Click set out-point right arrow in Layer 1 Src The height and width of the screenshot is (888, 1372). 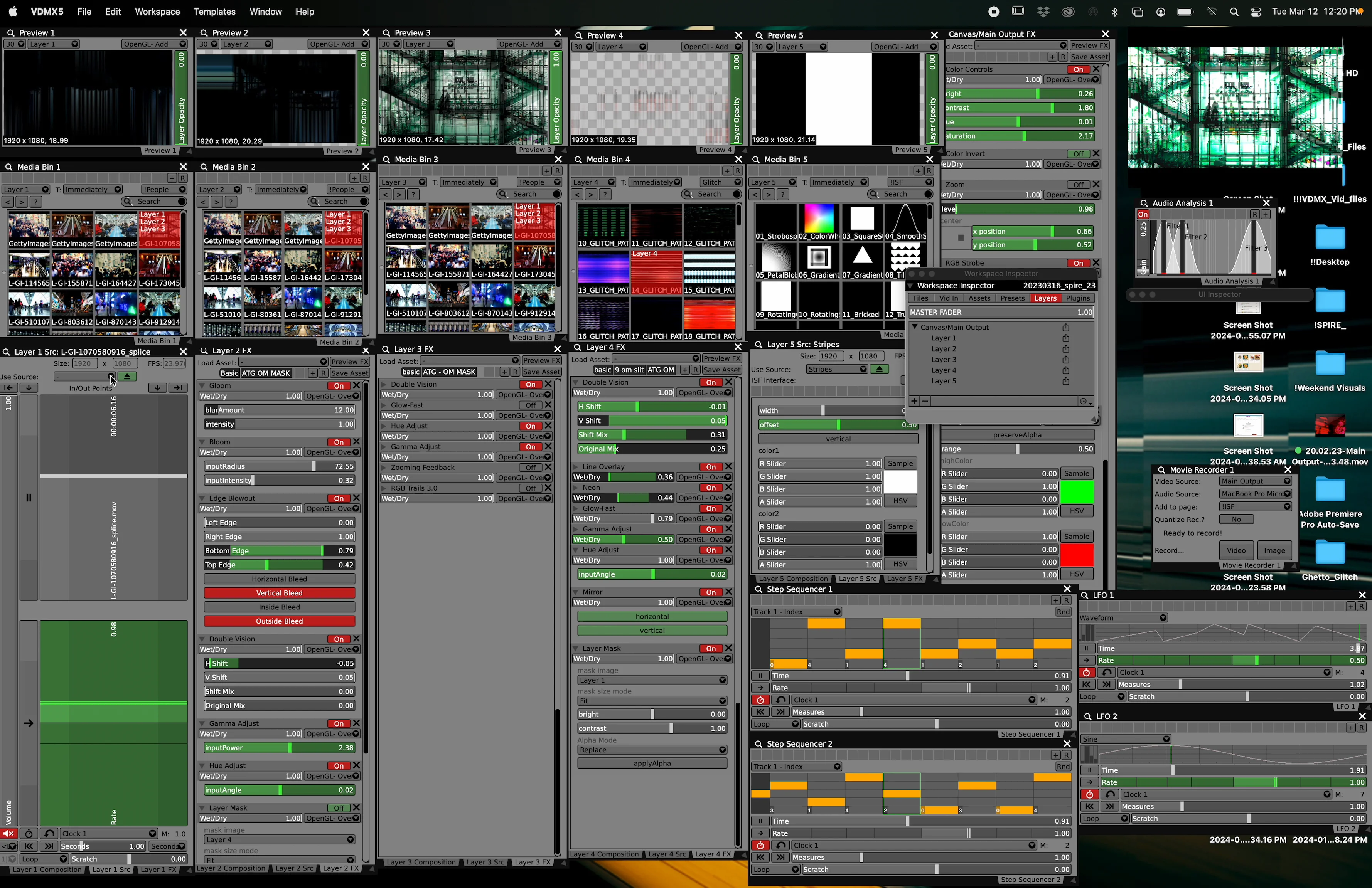coord(178,388)
